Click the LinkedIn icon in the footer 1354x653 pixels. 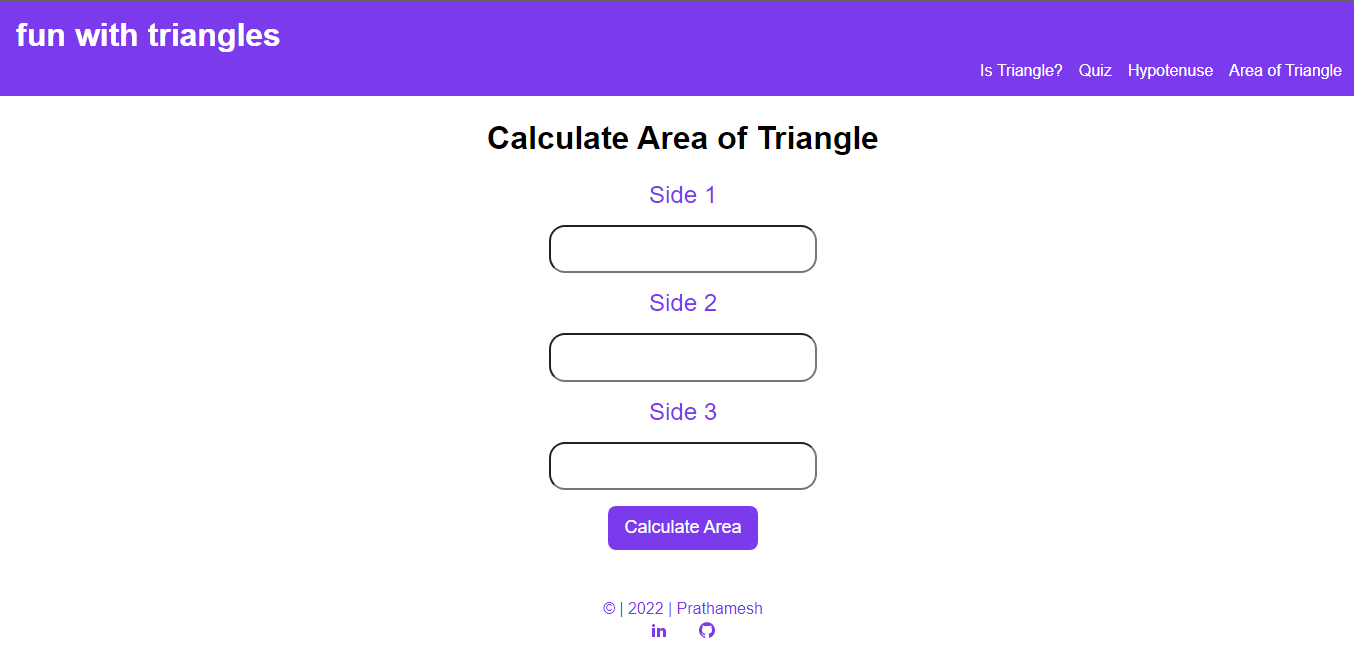(x=659, y=630)
